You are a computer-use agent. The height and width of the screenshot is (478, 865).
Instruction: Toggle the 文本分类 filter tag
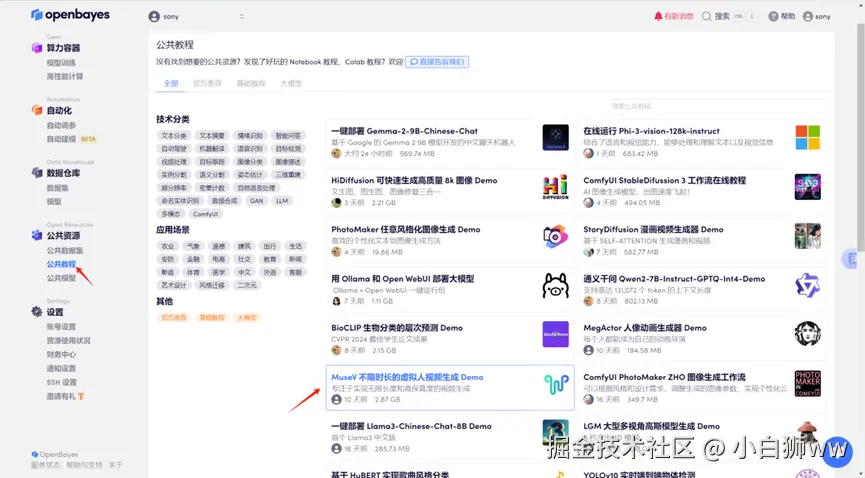click(x=174, y=136)
